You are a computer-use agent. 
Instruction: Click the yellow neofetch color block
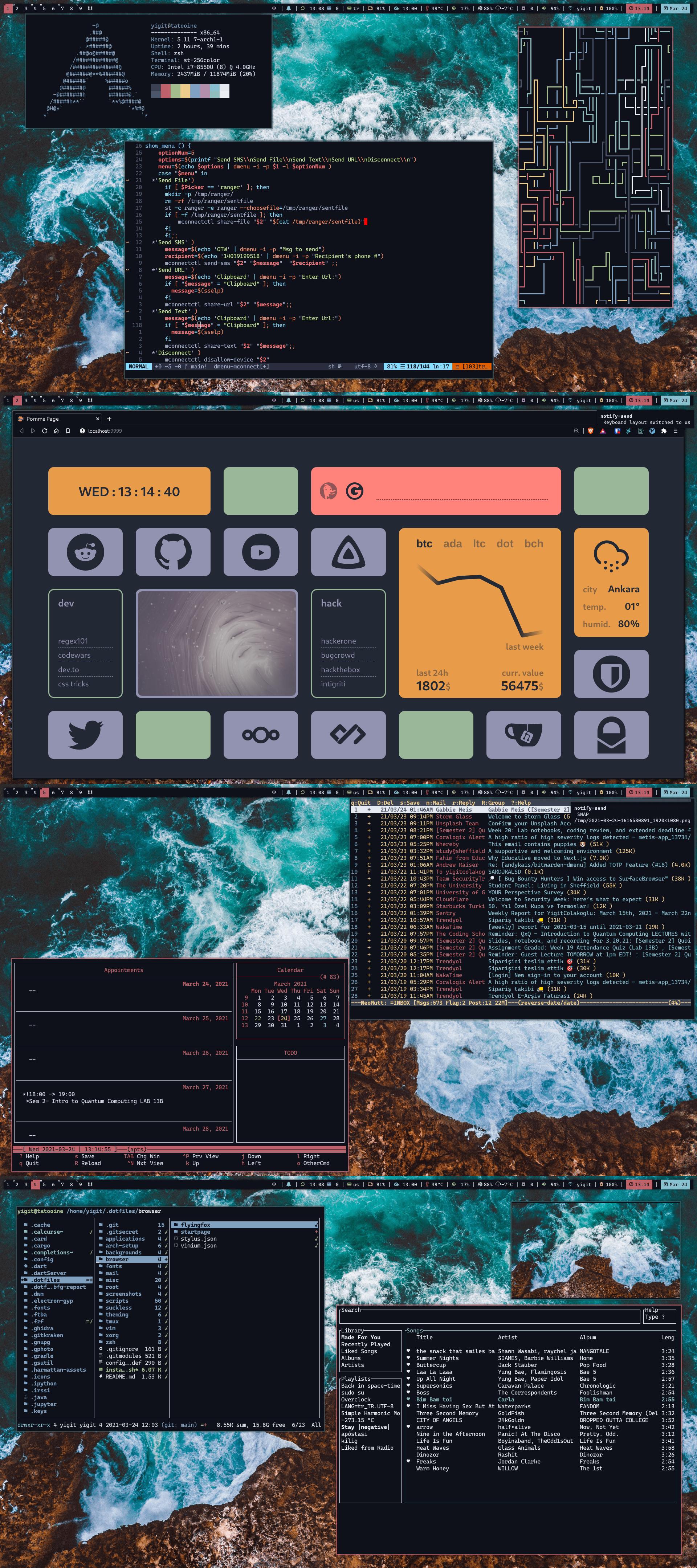(185, 91)
